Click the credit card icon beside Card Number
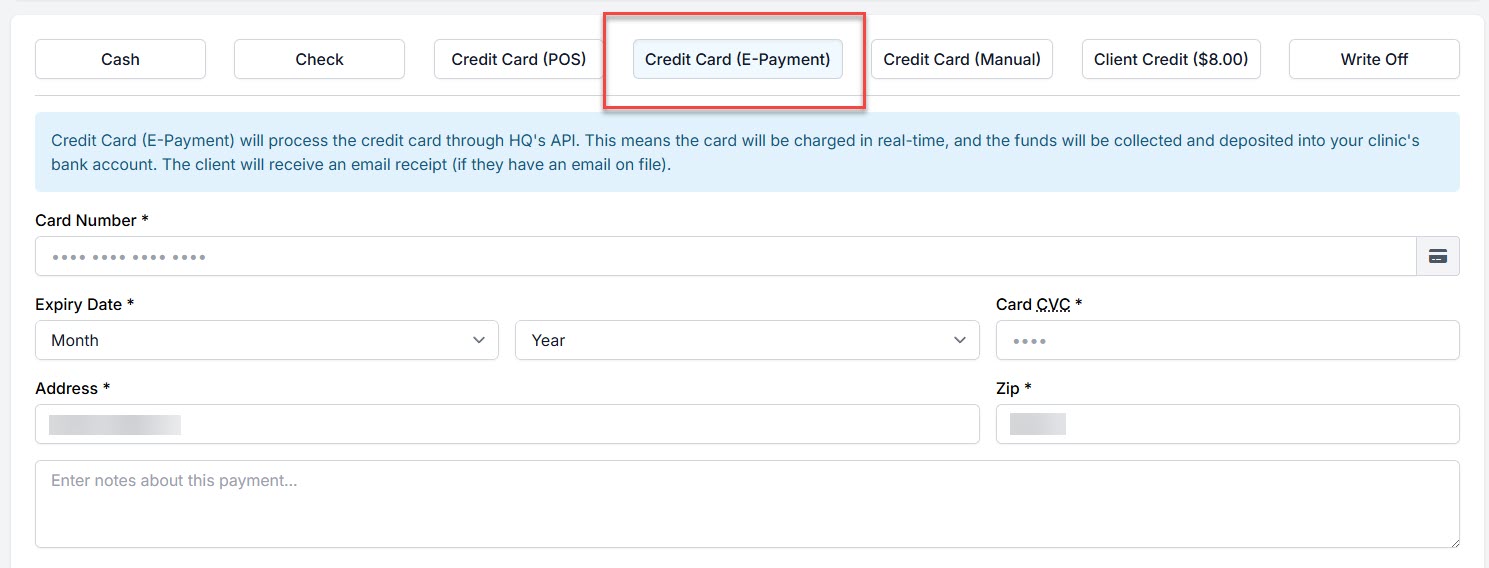The height and width of the screenshot is (568, 1489). click(1438, 257)
